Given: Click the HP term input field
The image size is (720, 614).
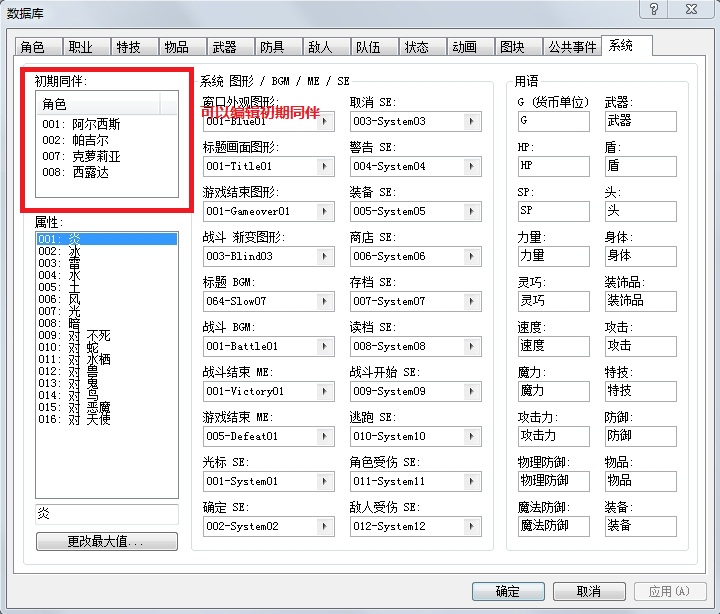Looking at the screenshot, I should tap(553, 166).
